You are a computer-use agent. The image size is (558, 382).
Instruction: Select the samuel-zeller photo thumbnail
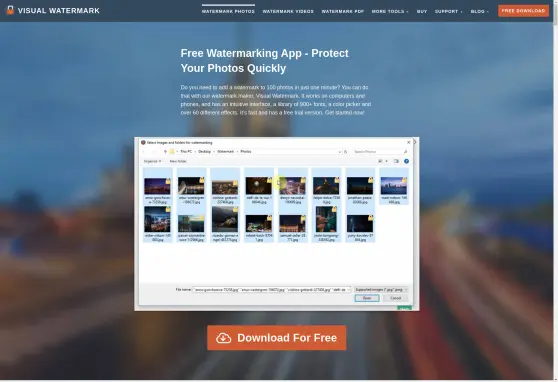[x=293, y=224]
